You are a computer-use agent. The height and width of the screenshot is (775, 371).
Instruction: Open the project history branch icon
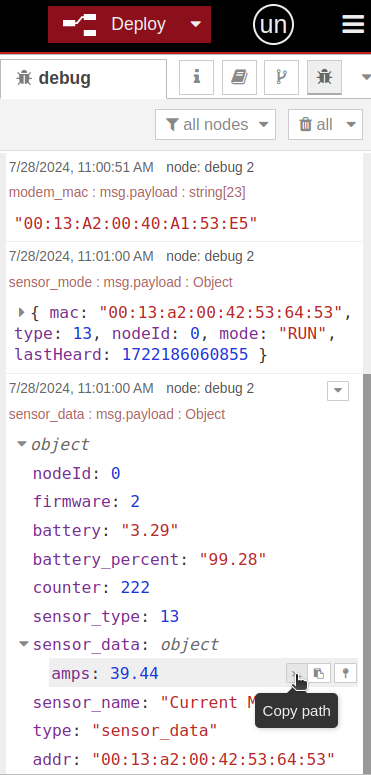pyautogui.click(x=282, y=77)
